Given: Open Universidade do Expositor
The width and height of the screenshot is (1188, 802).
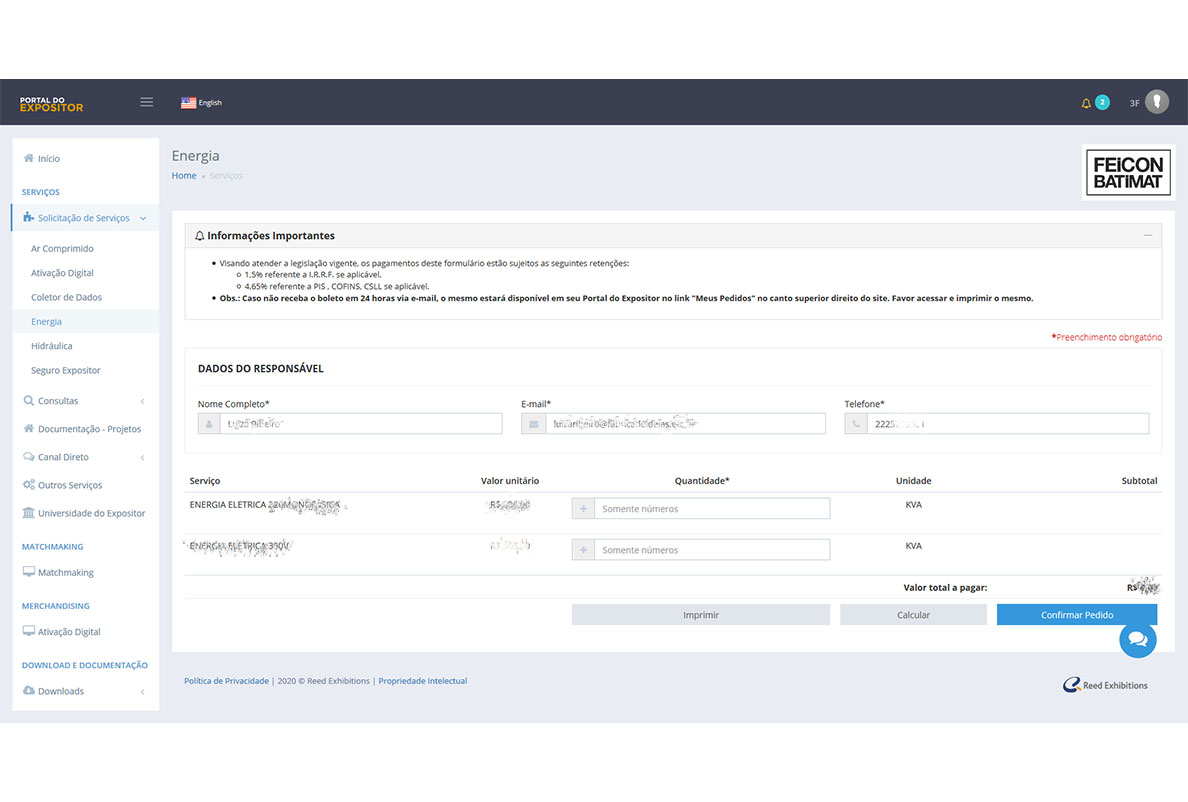Looking at the screenshot, I should tap(91, 513).
